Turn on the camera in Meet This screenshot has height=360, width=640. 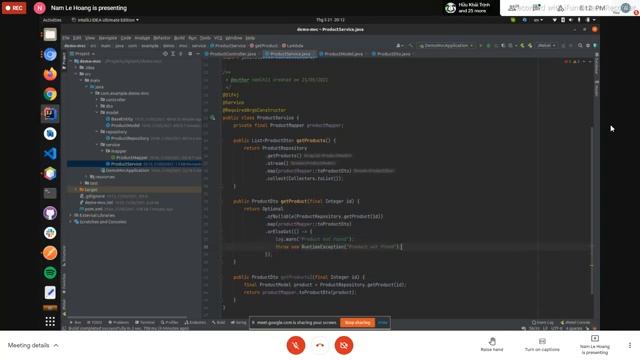tap(344, 345)
